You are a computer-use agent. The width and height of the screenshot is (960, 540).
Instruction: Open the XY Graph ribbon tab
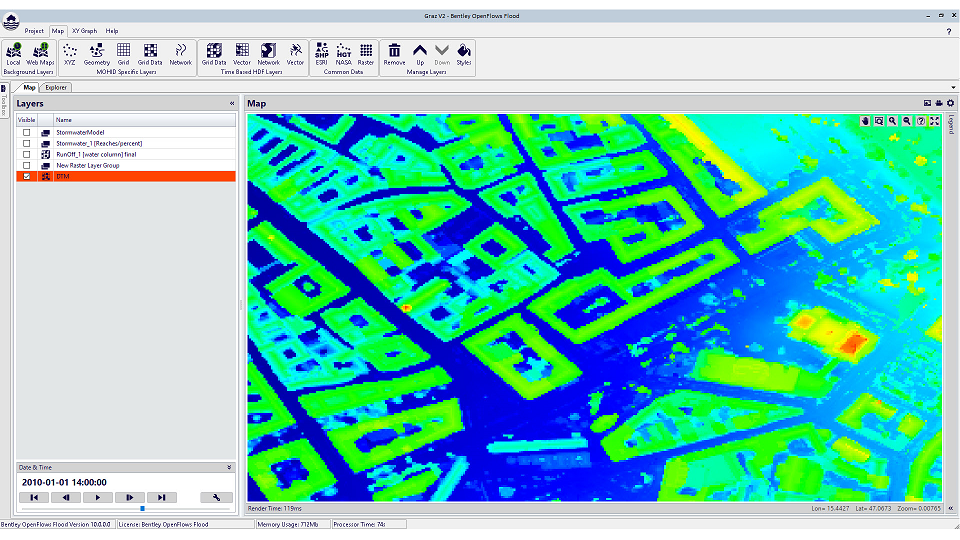(x=84, y=31)
